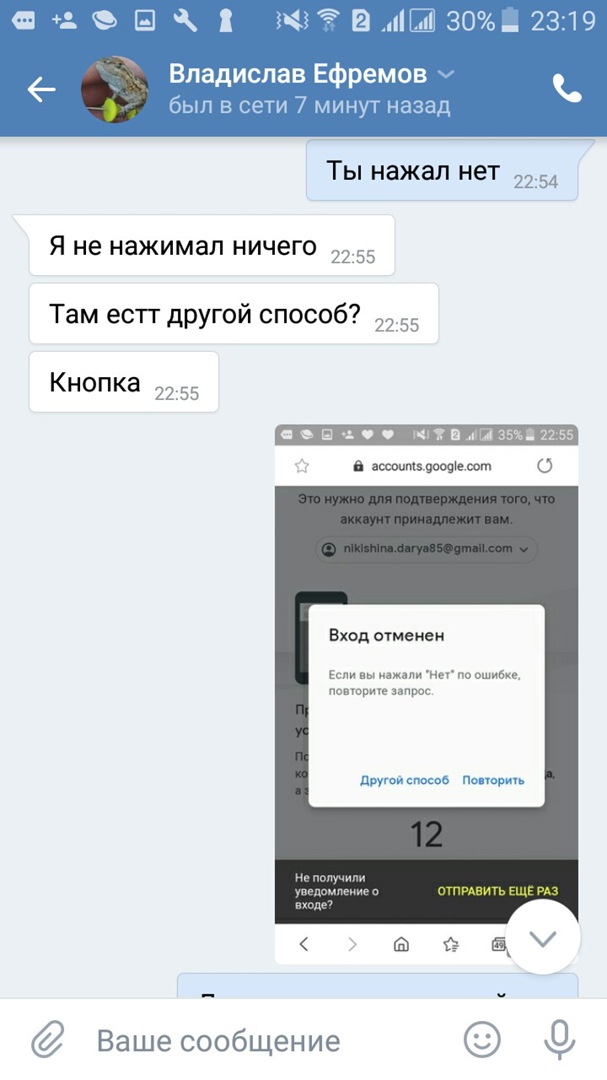Tap the 'был в сети 7 минут назад' status
Image resolution: width=607 pixels, height=1080 pixels.
pyautogui.click(x=309, y=106)
